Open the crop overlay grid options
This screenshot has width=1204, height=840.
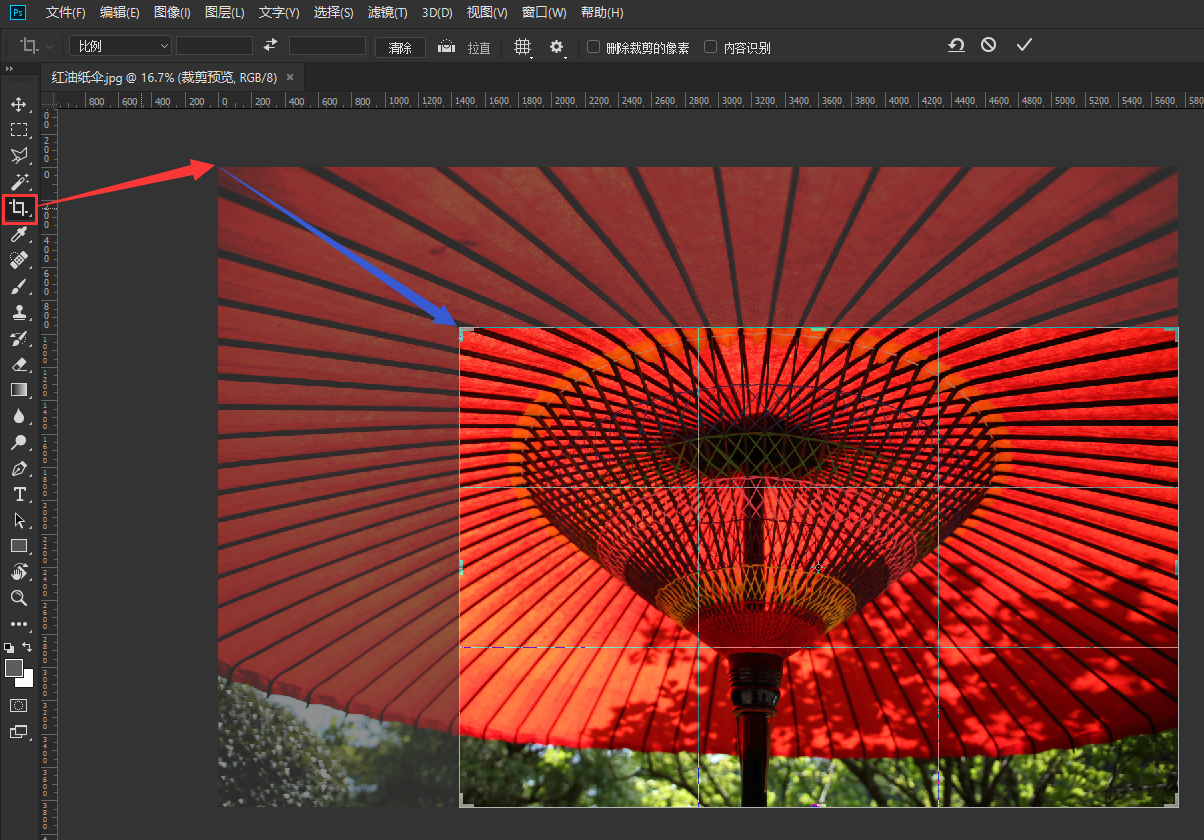[x=523, y=47]
